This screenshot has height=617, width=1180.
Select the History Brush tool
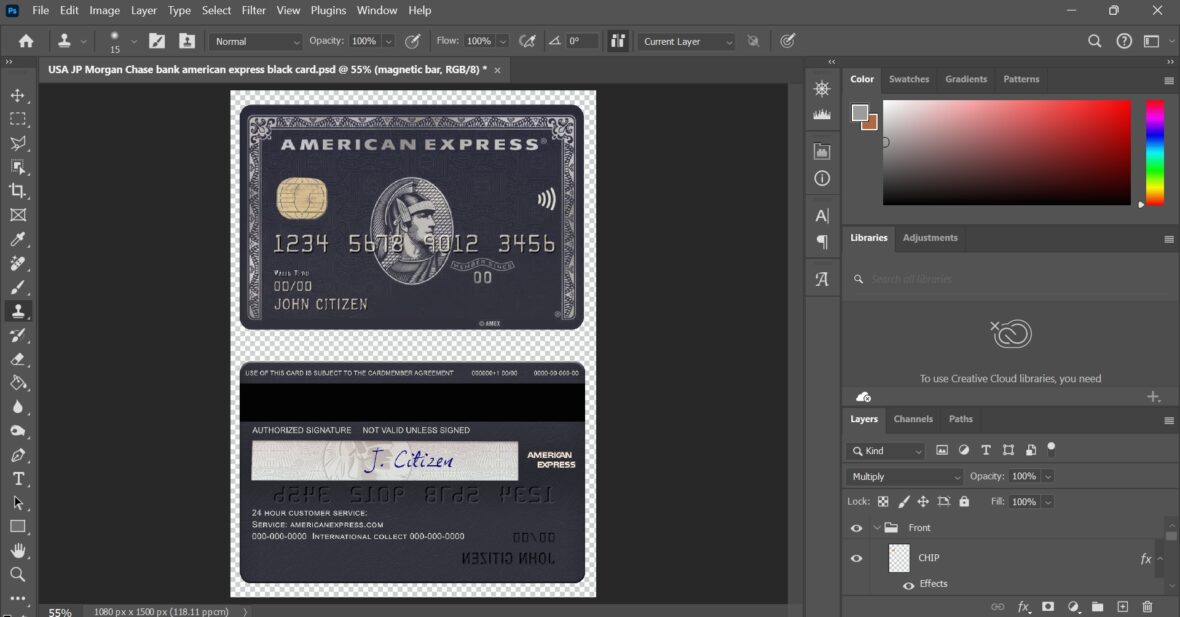coord(18,336)
